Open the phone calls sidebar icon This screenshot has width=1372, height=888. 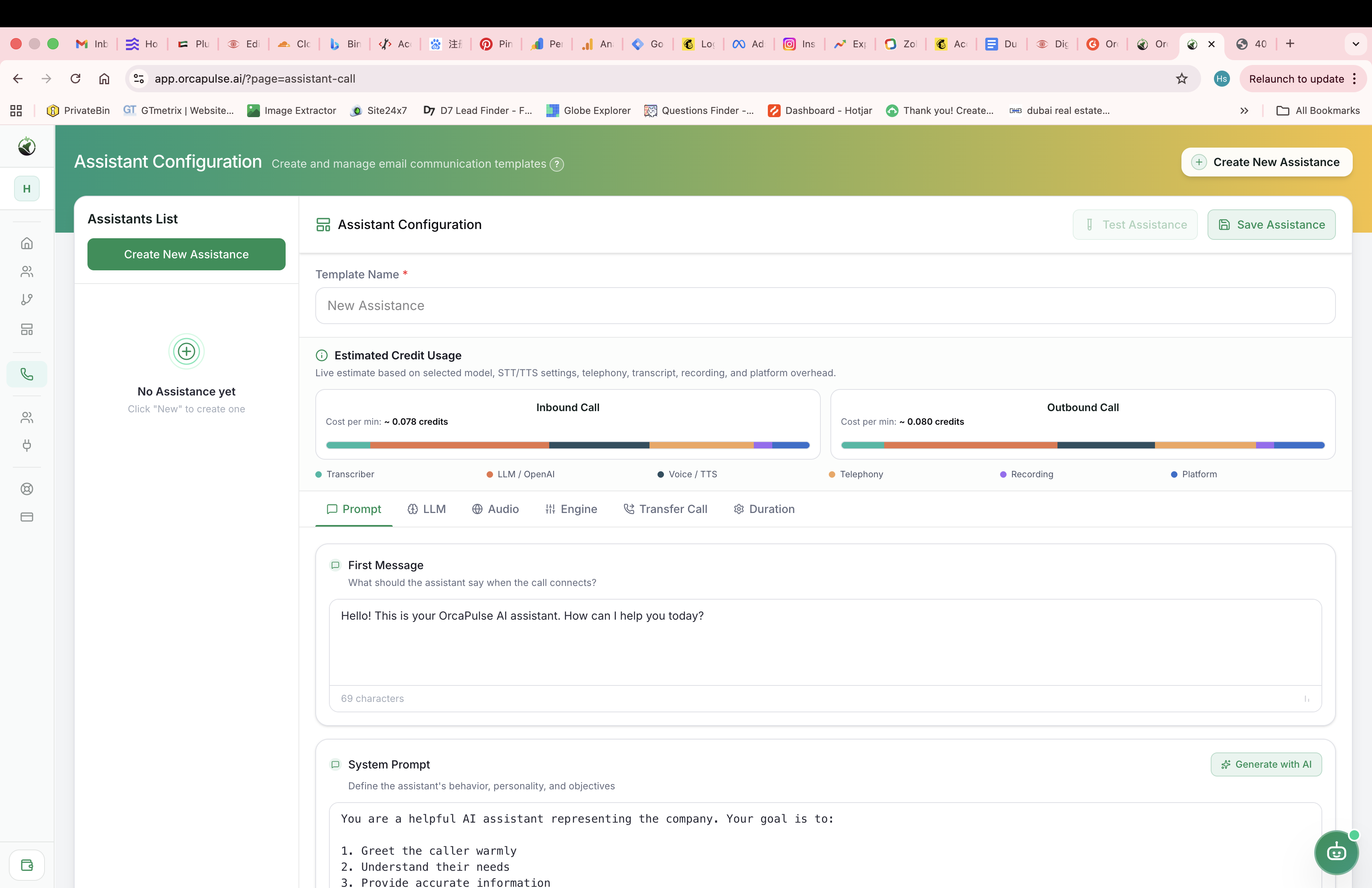tap(26, 375)
